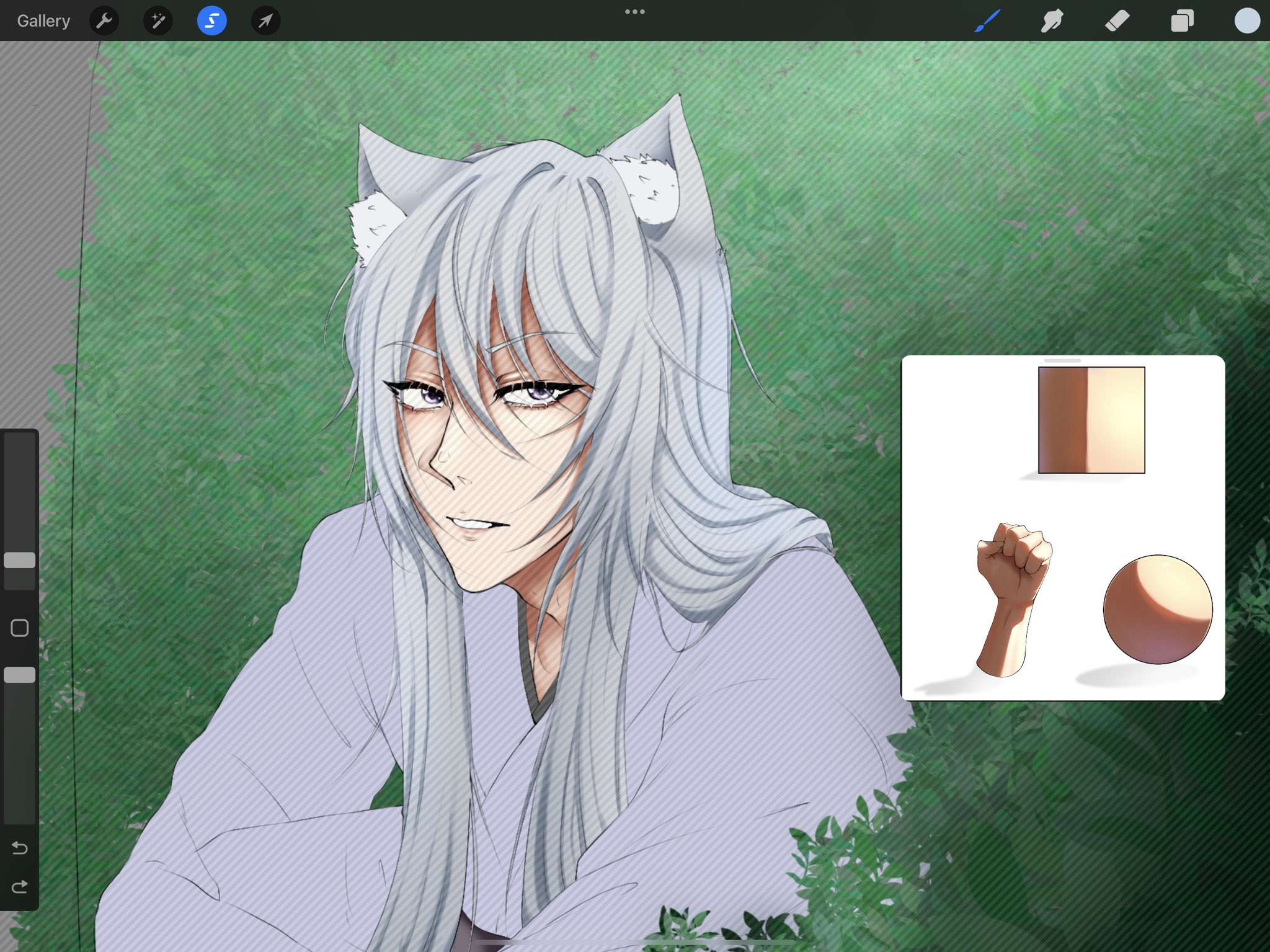Screen dimensions: 1270x952
Task: Activate the Transform arrow tool
Action: tap(265, 21)
